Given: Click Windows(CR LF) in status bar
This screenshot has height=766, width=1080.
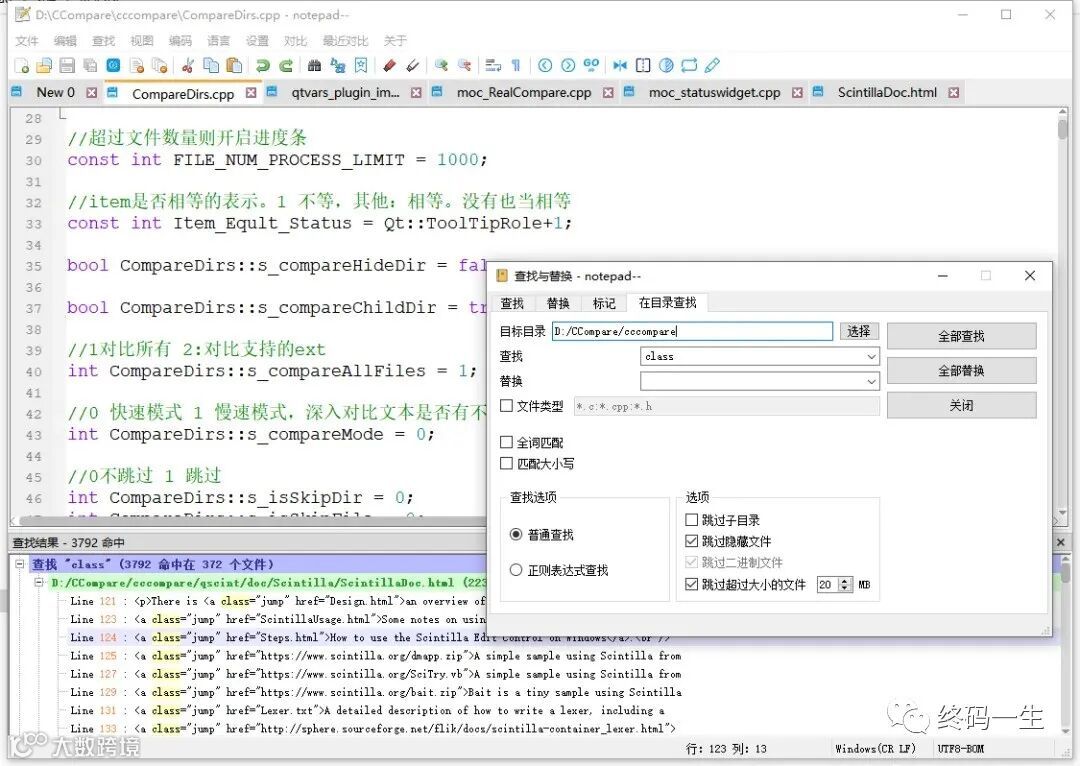Looking at the screenshot, I should pyautogui.click(x=875, y=748).
